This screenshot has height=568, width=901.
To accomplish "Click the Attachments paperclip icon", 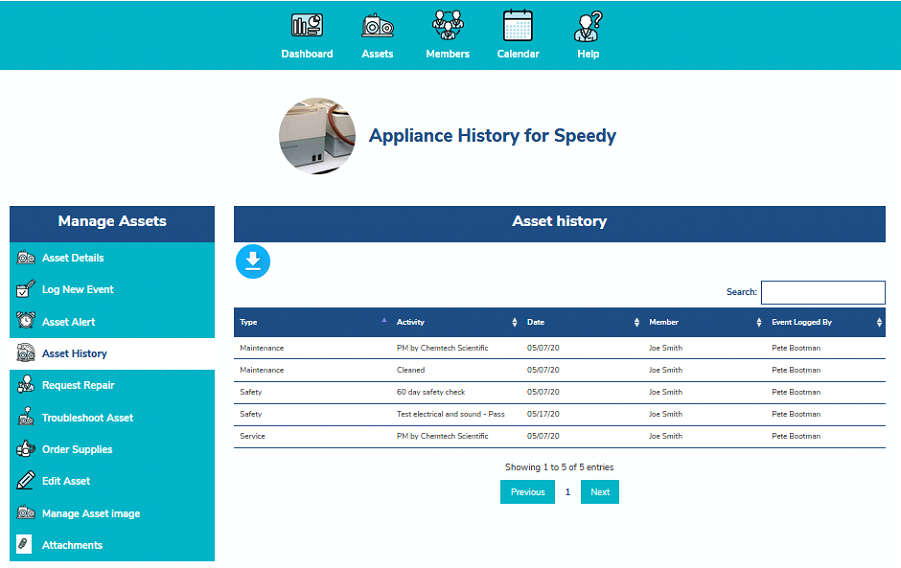I will click(x=26, y=545).
